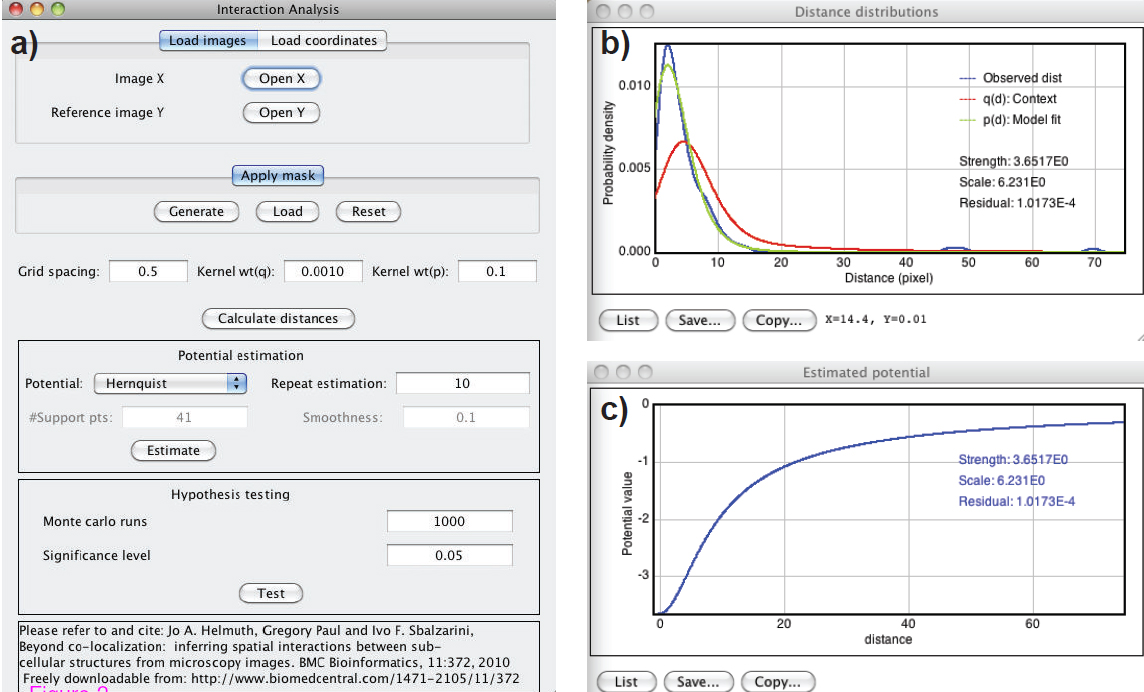Image resolution: width=1144 pixels, height=692 pixels.
Task: Select the Load images tab
Action: tap(207, 41)
